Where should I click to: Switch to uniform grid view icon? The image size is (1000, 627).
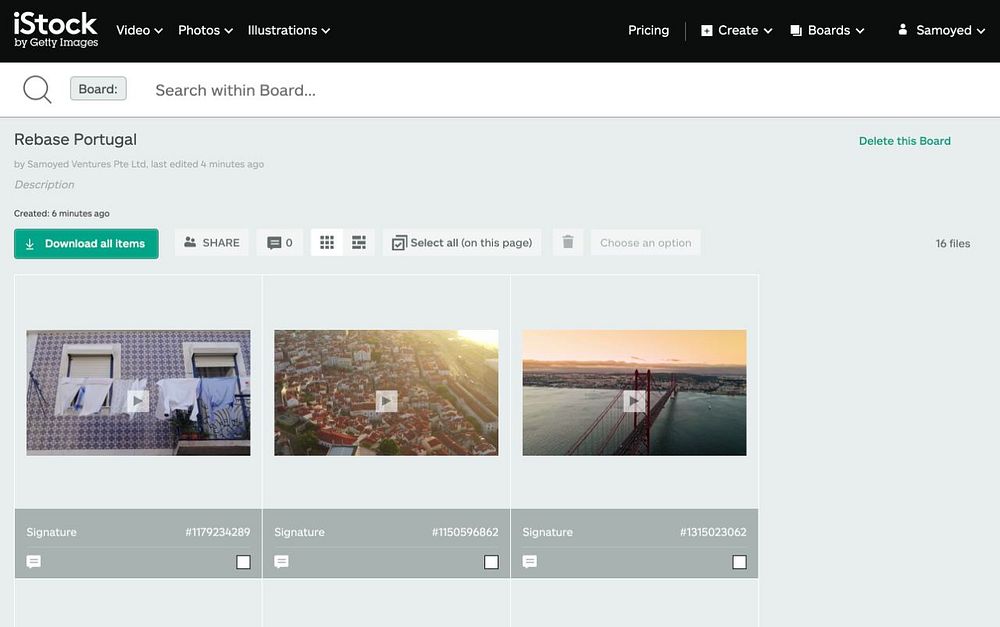click(x=327, y=242)
